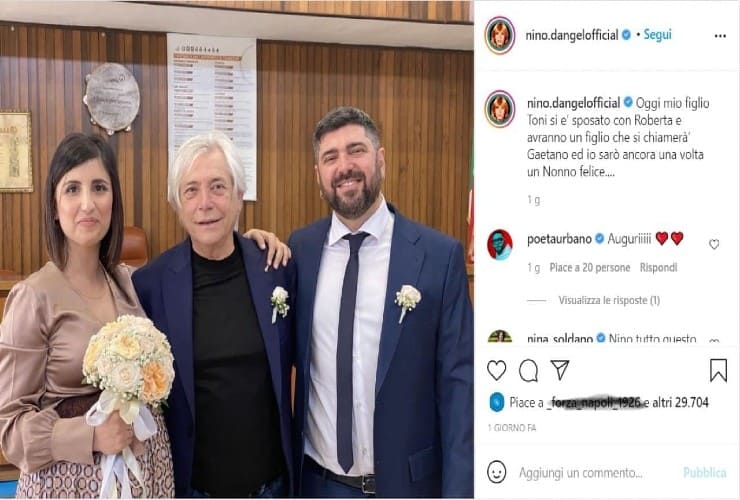Click the Segui follow link
Screen dimensions: 740x500
pyautogui.click(x=657, y=34)
